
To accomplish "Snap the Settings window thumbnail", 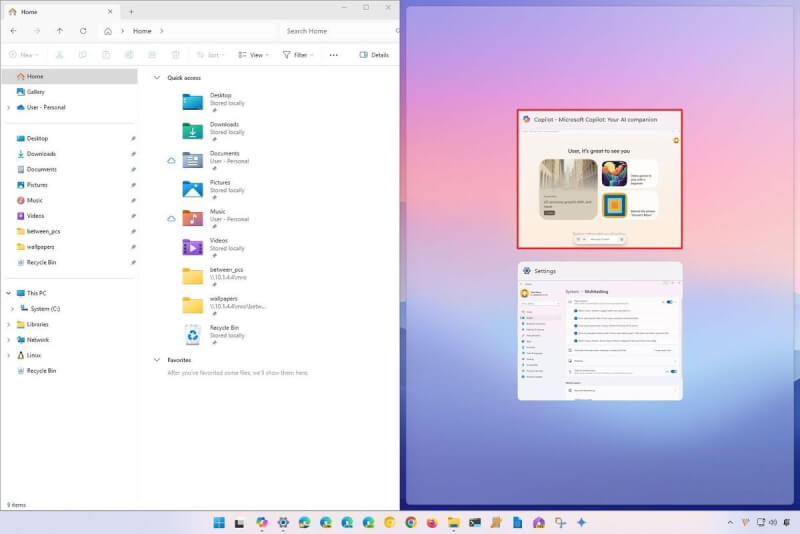I will pyautogui.click(x=599, y=331).
